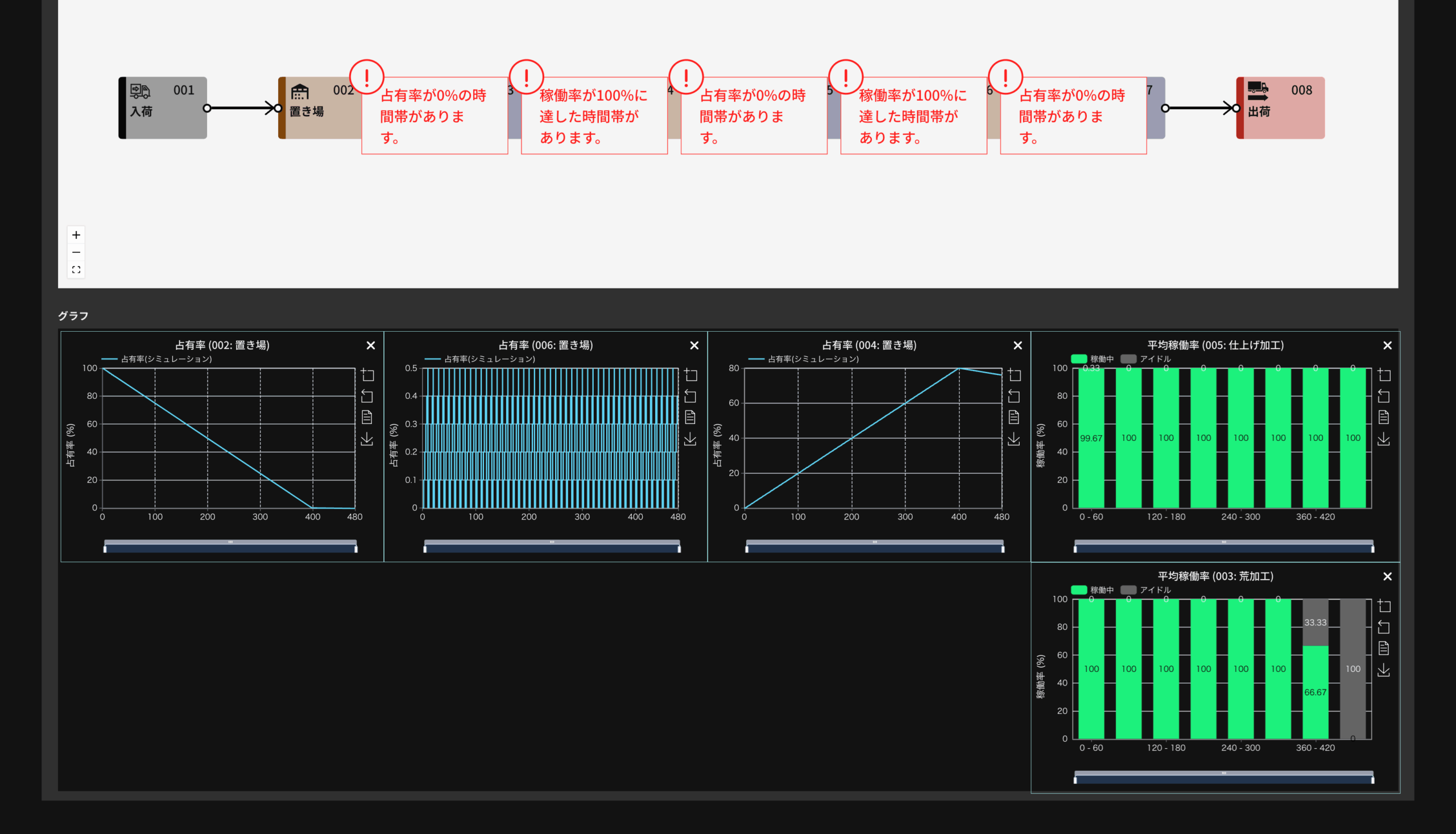The width and height of the screenshot is (1456, 834).
Task: Click the warning icon on node 002
Action: (366, 77)
